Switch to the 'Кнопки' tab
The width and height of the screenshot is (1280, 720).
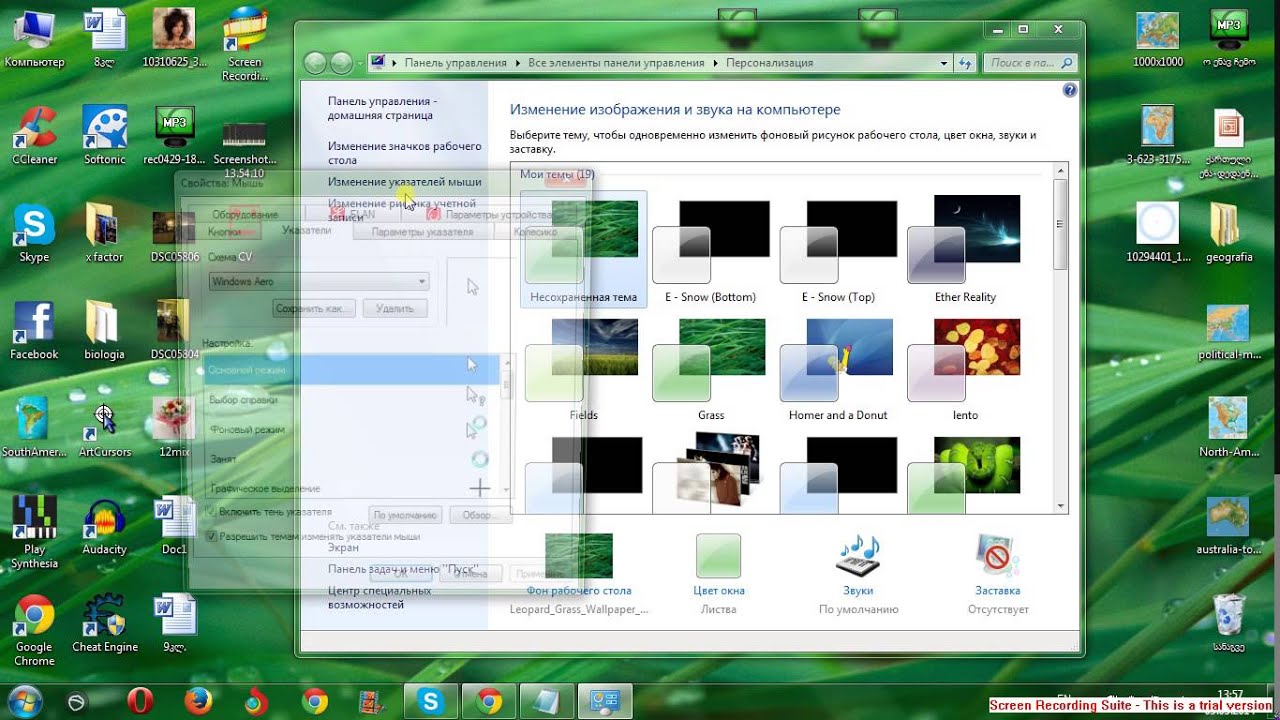(225, 232)
